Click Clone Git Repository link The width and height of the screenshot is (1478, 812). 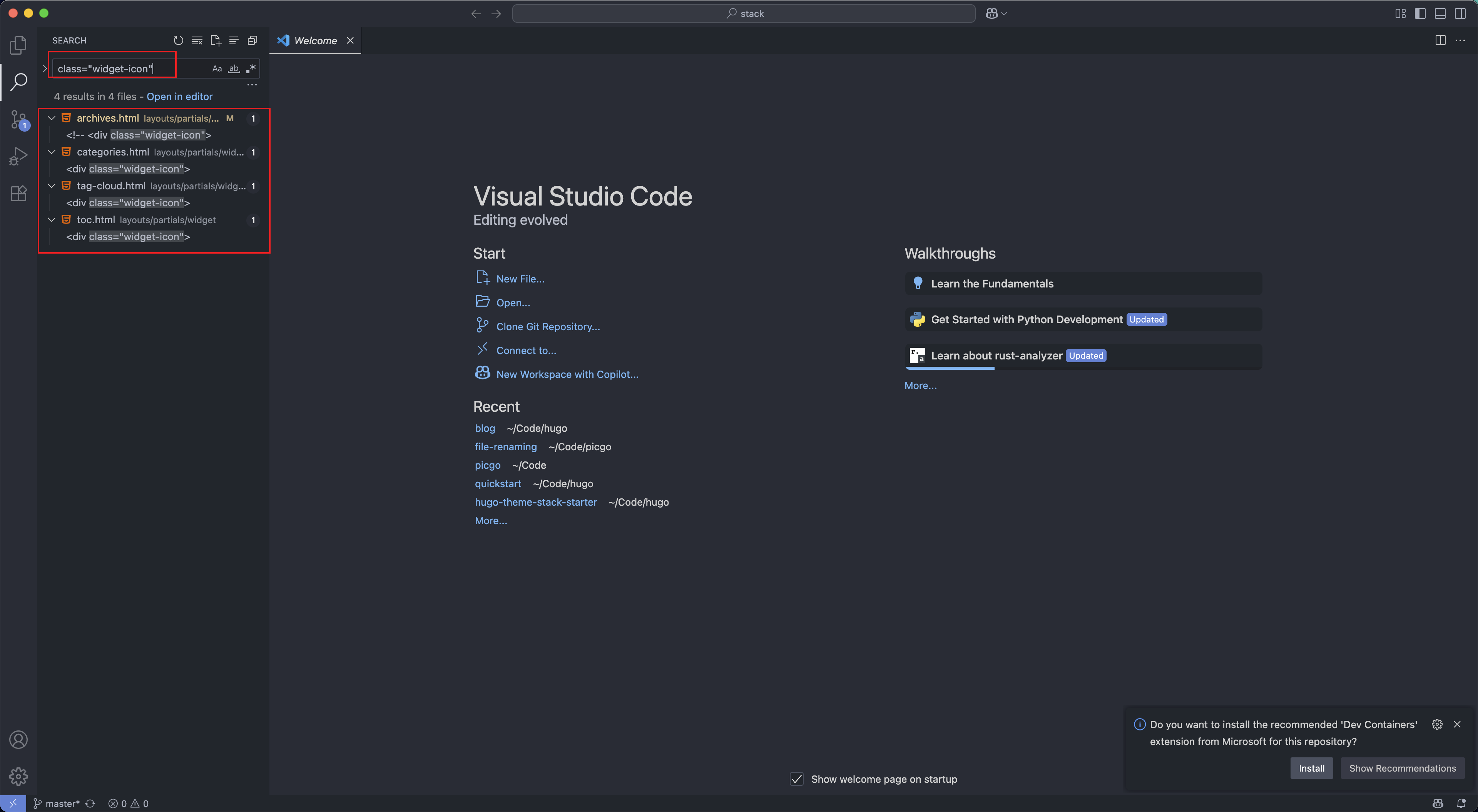547,326
